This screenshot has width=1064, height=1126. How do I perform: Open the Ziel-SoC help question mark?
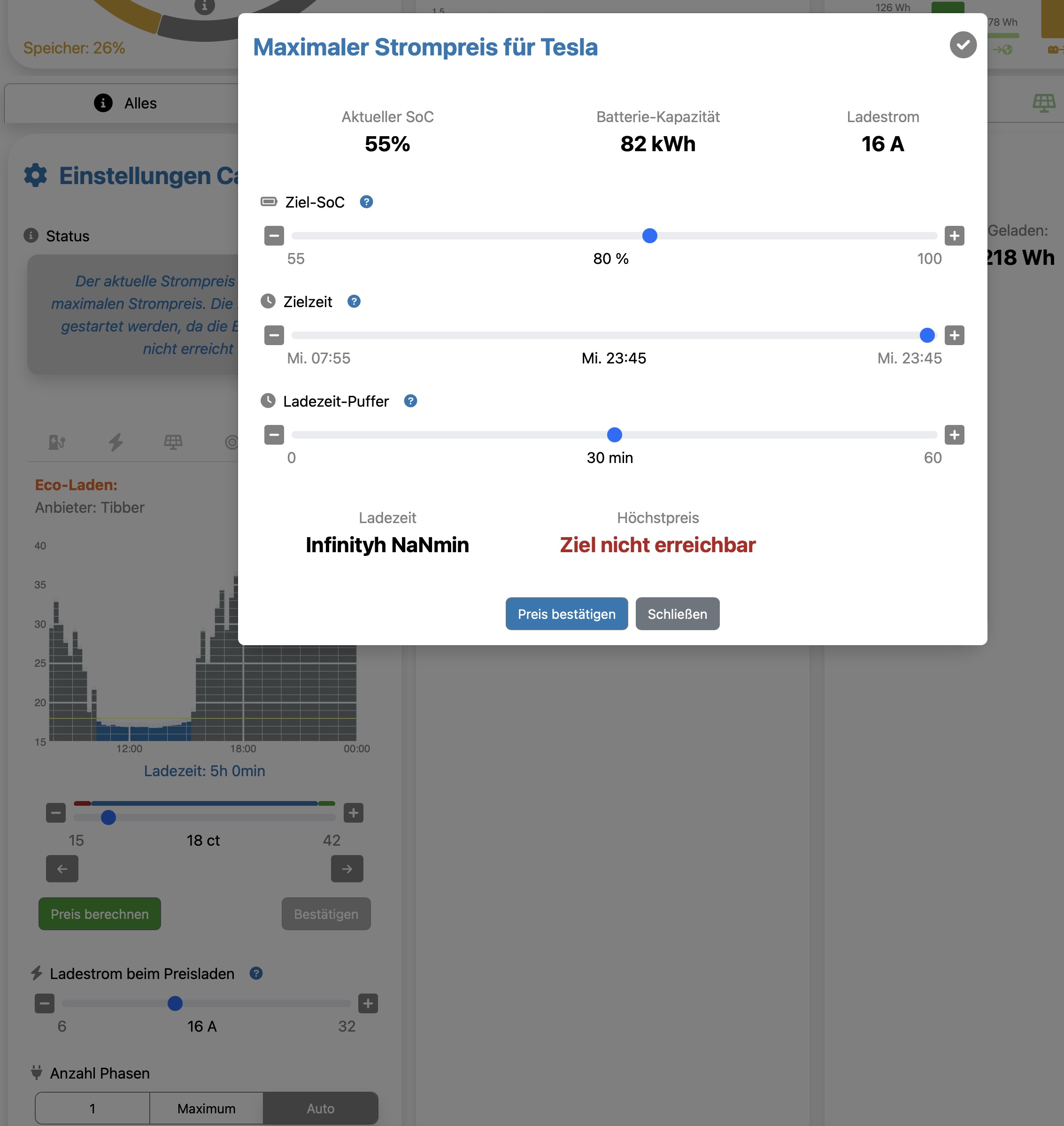366,202
